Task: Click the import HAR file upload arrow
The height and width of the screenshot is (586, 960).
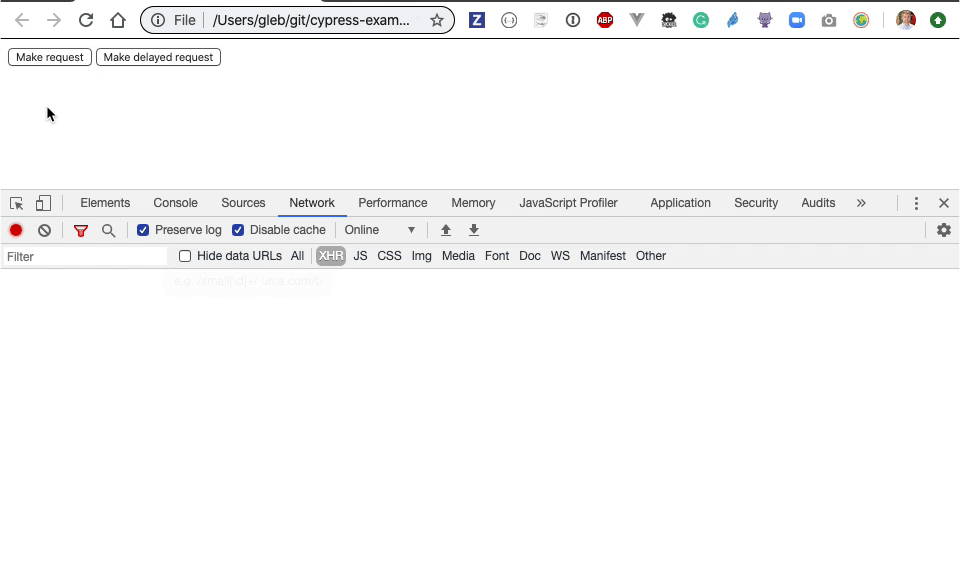Action: coord(446,230)
